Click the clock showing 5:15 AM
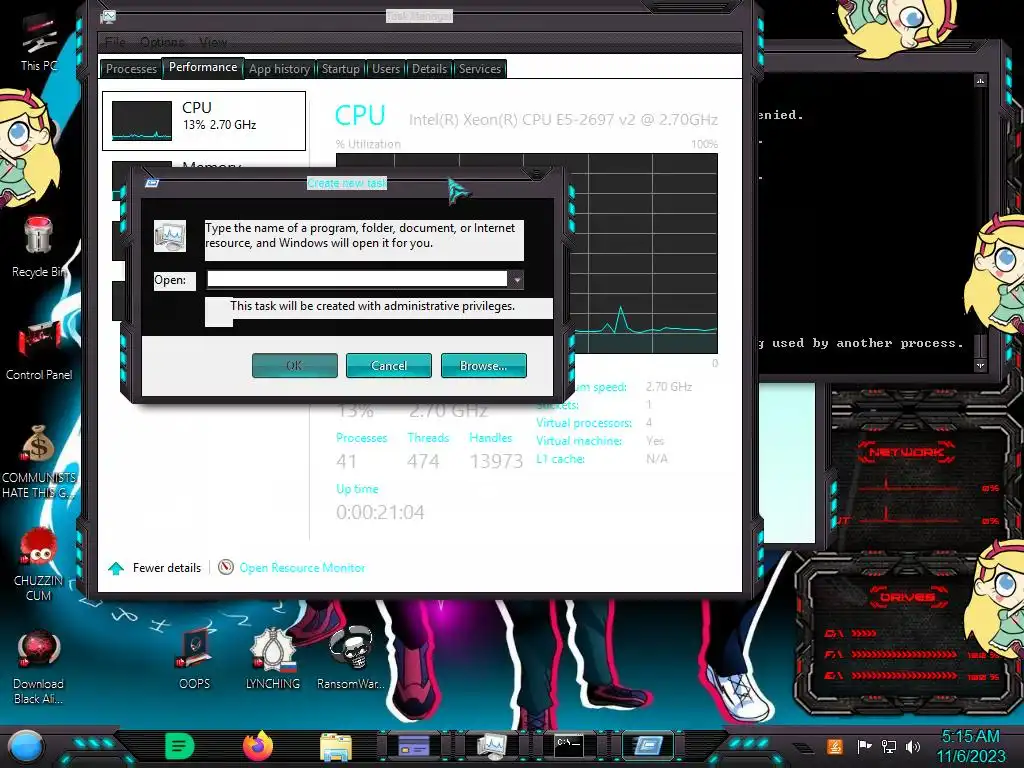Screen dimensions: 1024x768 pos(970,737)
